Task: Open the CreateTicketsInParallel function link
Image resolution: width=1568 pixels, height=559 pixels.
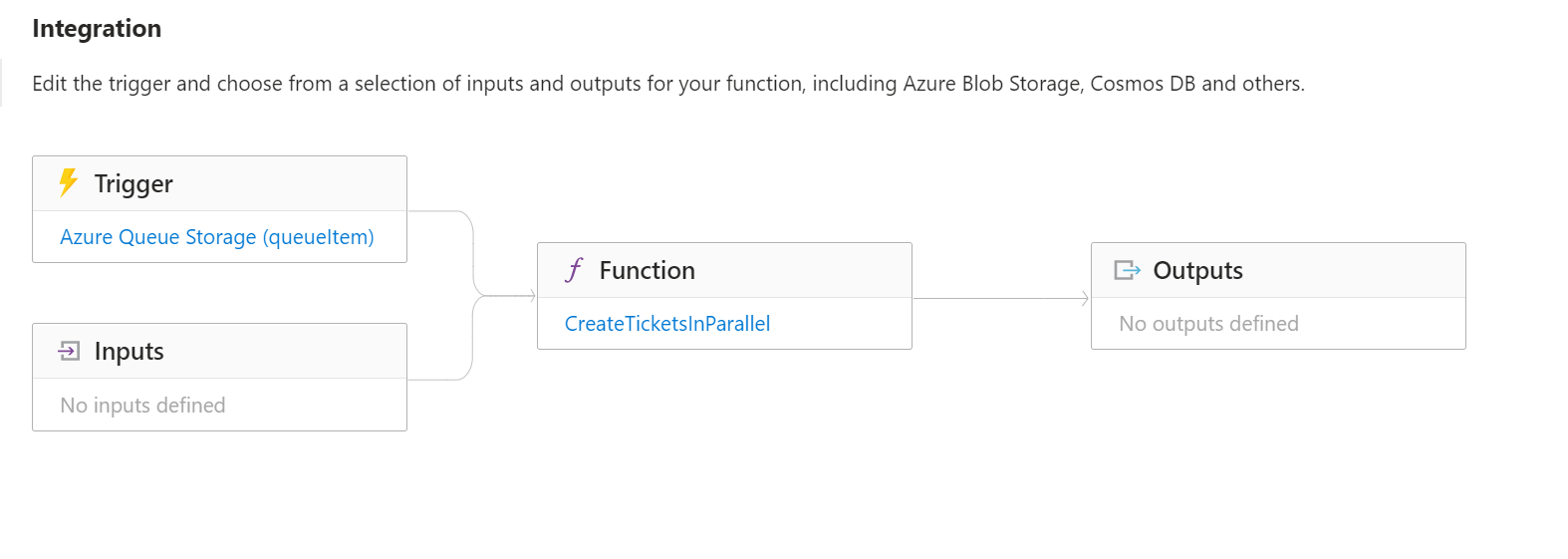Action: [666, 324]
